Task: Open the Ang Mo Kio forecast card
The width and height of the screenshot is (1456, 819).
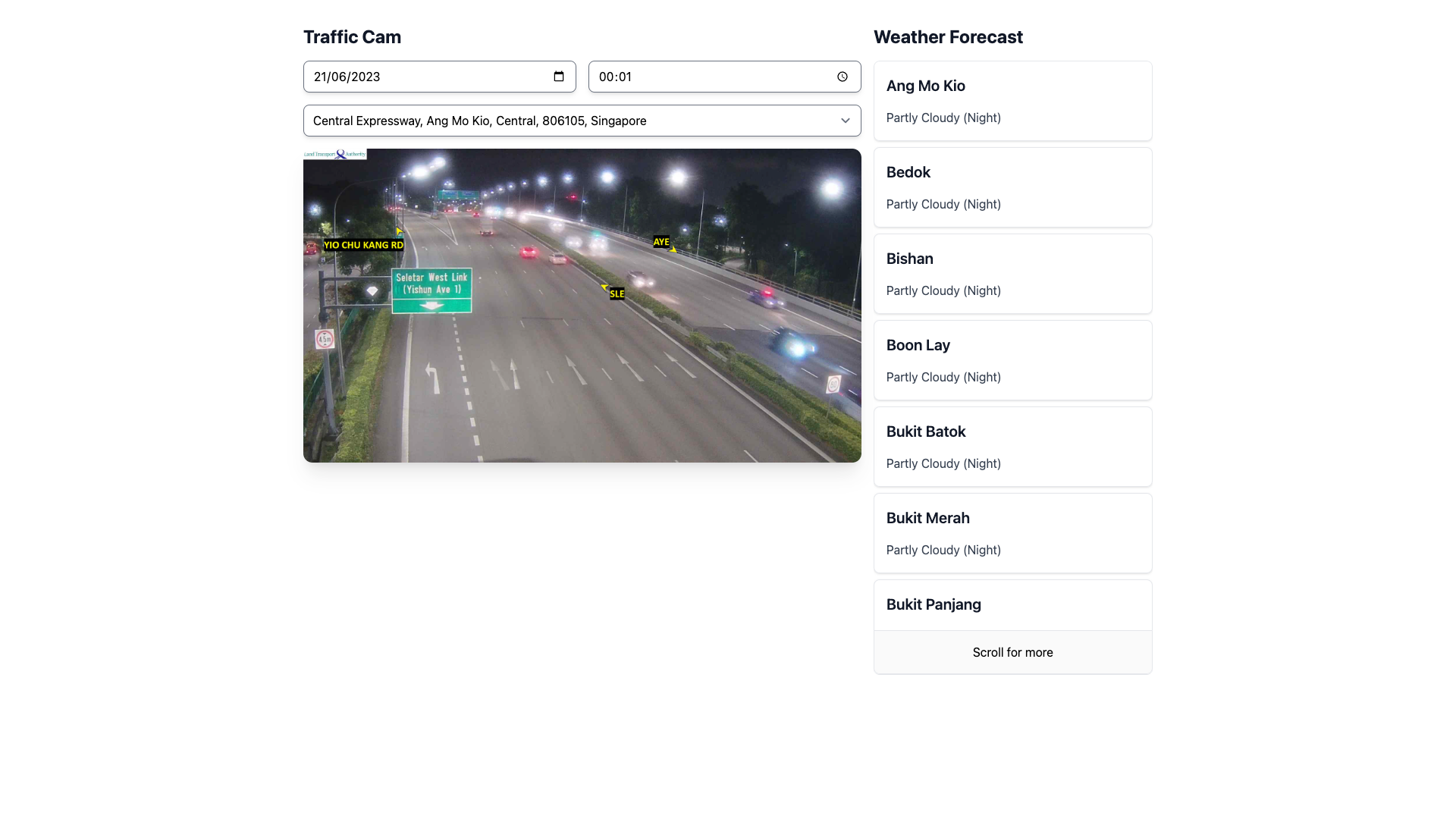Action: [x=1012, y=101]
